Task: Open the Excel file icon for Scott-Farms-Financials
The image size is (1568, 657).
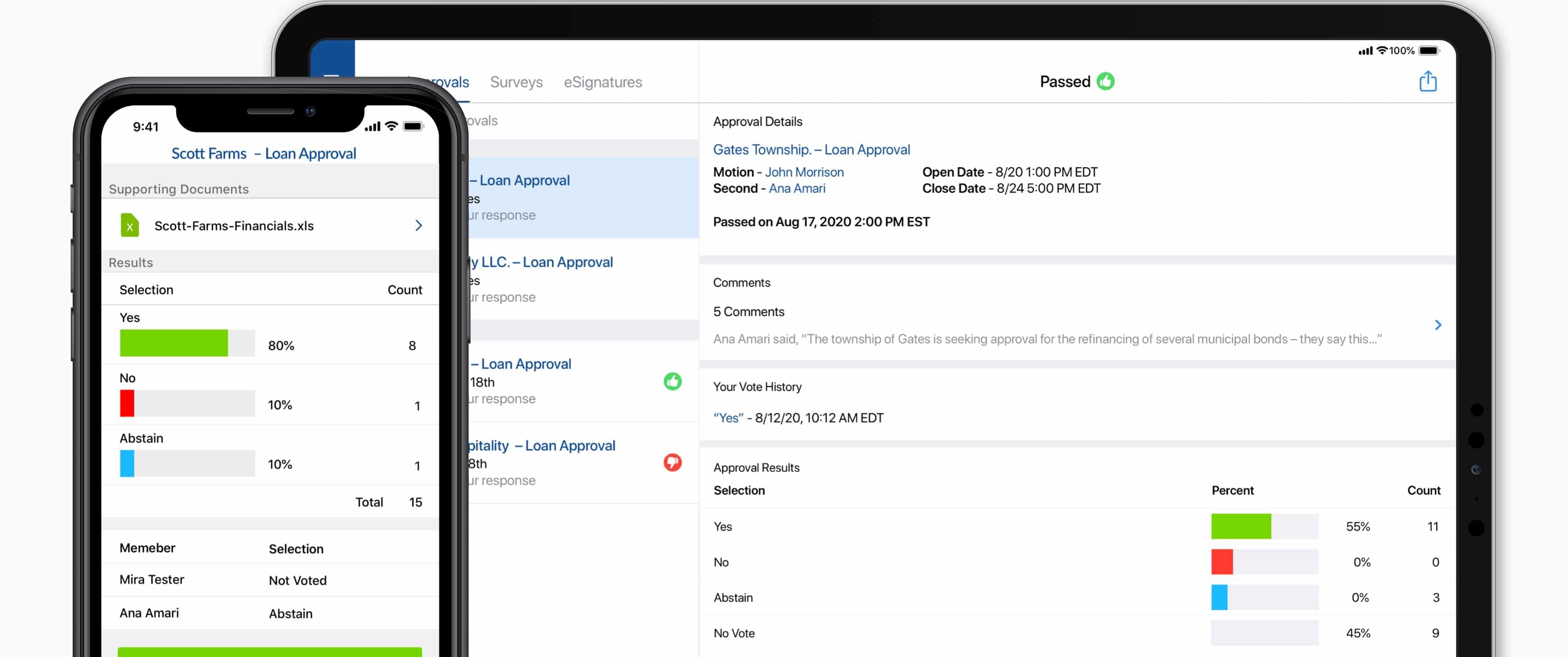Action: [x=129, y=225]
